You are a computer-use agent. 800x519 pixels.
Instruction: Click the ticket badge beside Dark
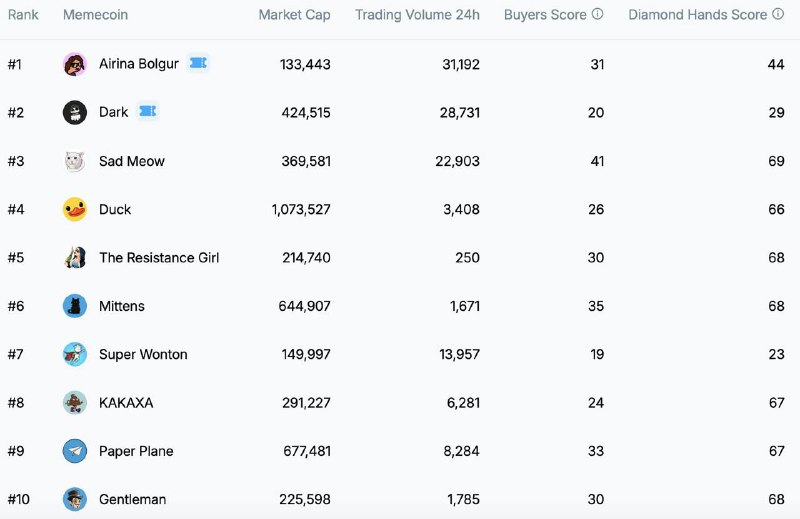pos(147,111)
